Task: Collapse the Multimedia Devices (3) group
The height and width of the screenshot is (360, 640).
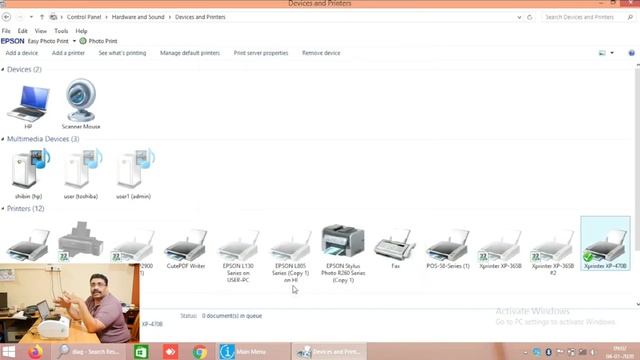Action: point(3,139)
